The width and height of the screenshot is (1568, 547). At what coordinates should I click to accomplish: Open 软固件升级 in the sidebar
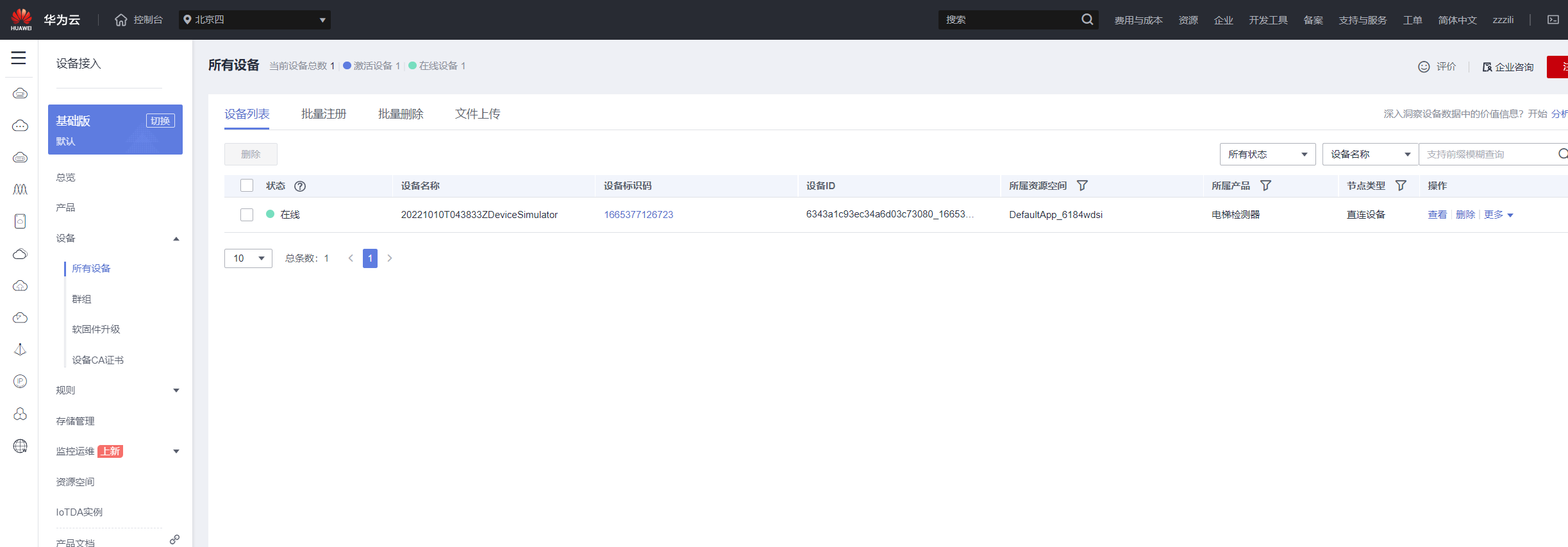96,330
